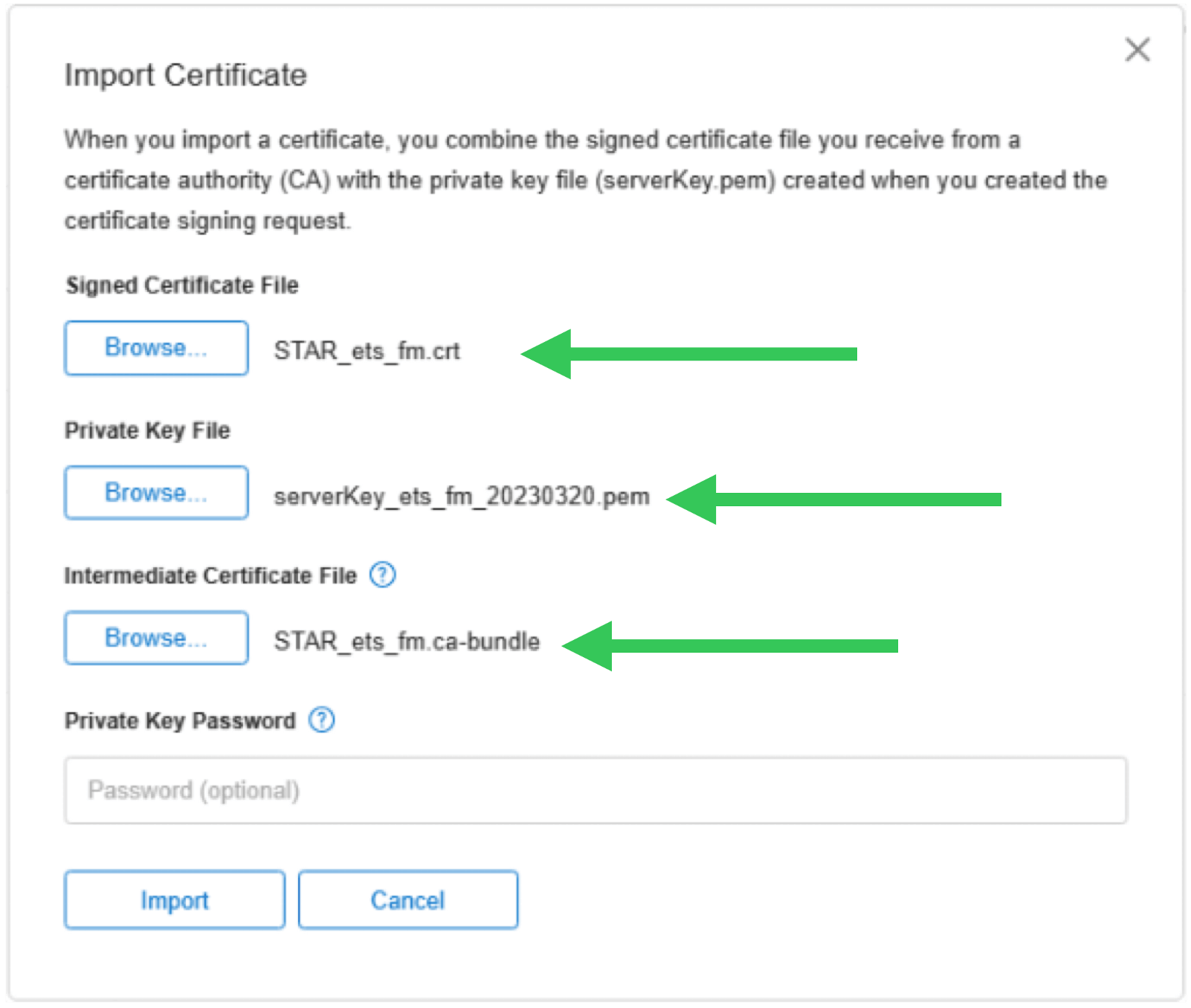Cancel the certificate import
Image resolution: width=1191 pixels, height=1008 pixels.
[x=408, y=899]
